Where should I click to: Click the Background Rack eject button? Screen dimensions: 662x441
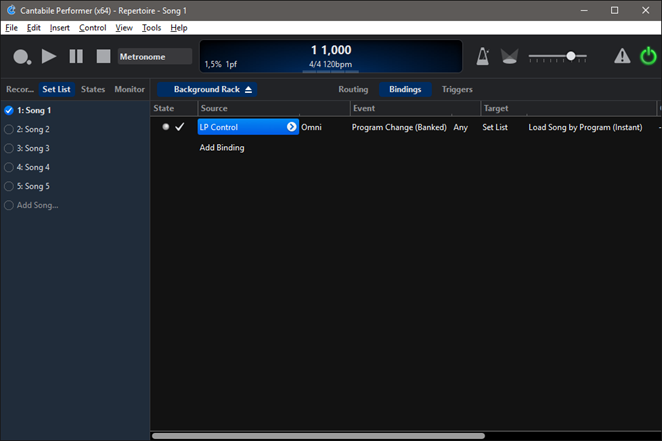coord(248,89)
